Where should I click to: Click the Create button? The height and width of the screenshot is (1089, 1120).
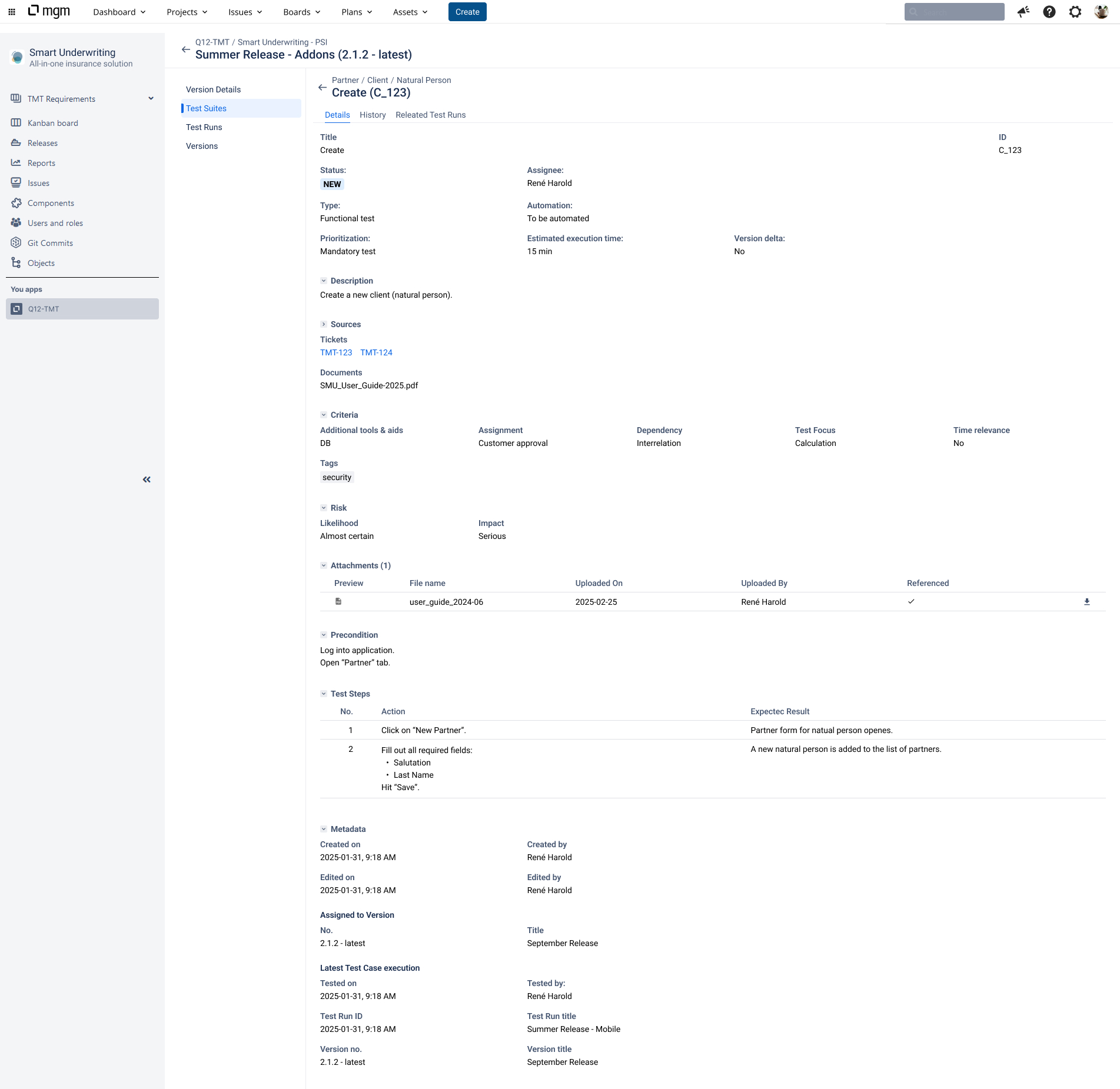coord(467,12)
